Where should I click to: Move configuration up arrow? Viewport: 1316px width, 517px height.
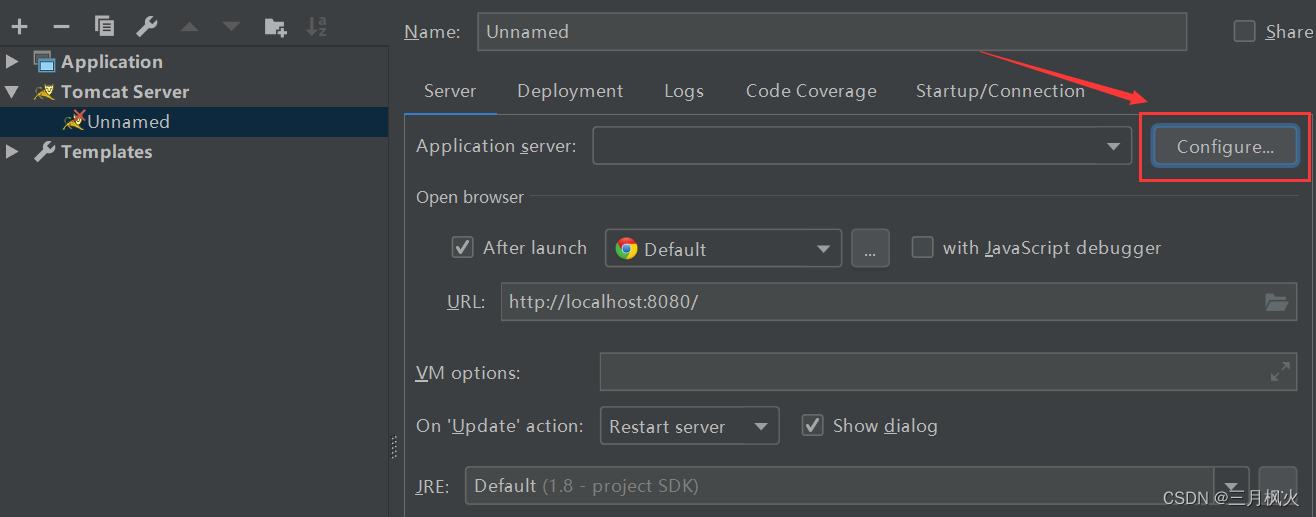[189, 26]
